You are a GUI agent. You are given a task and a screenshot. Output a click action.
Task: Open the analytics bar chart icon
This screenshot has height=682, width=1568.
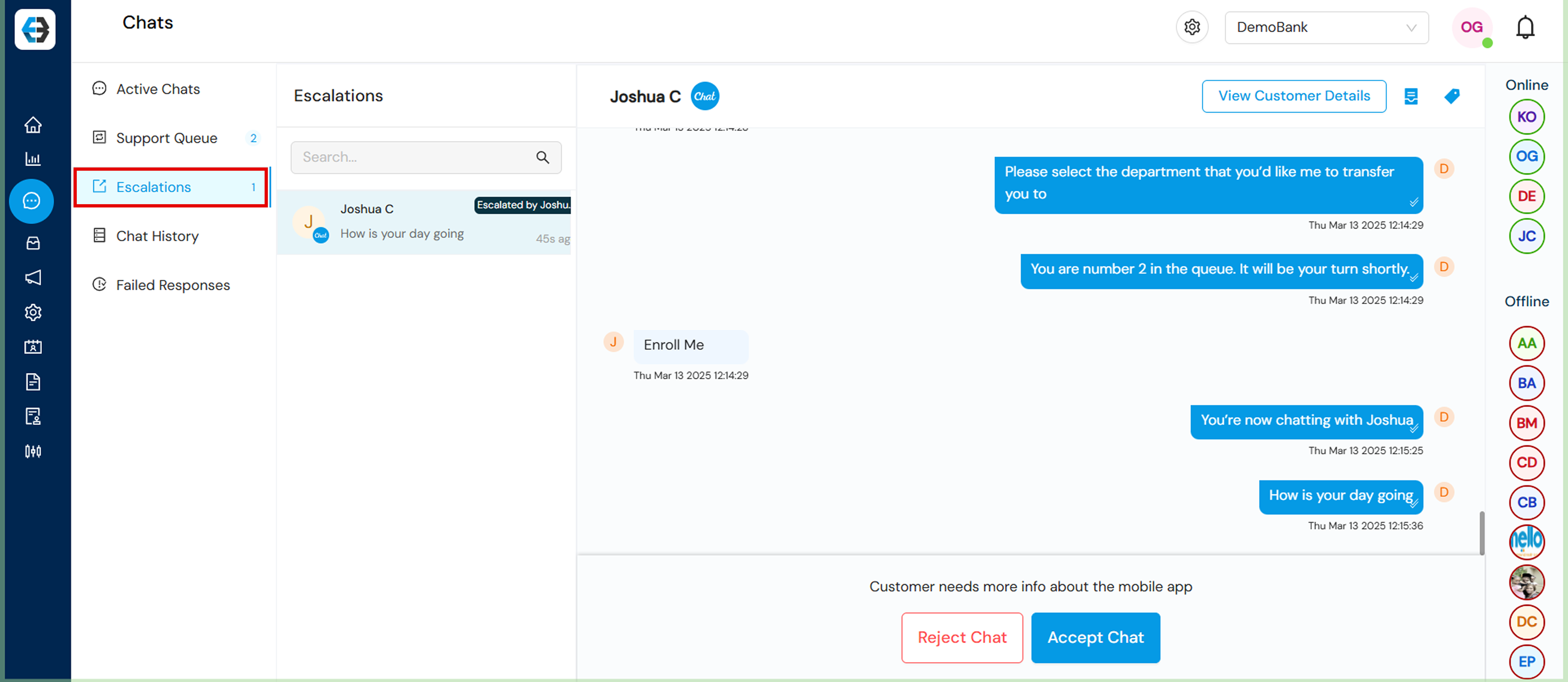tap(33, 159)
